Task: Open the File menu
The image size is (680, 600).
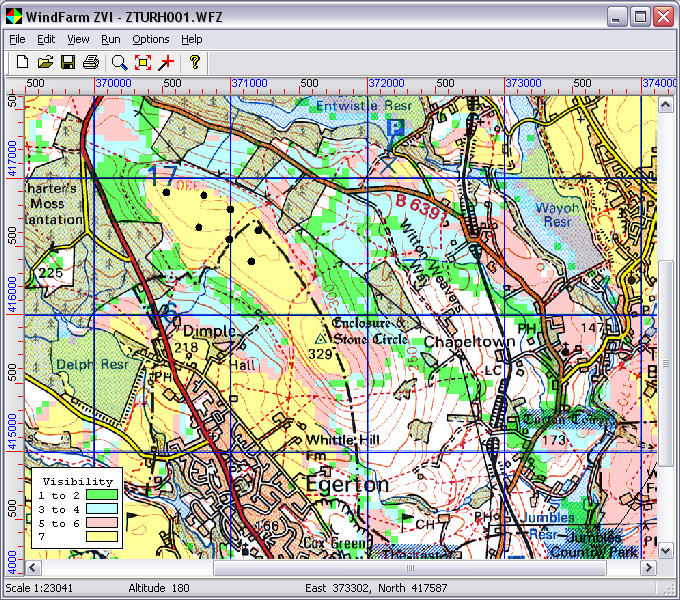Action: (17, 39)
